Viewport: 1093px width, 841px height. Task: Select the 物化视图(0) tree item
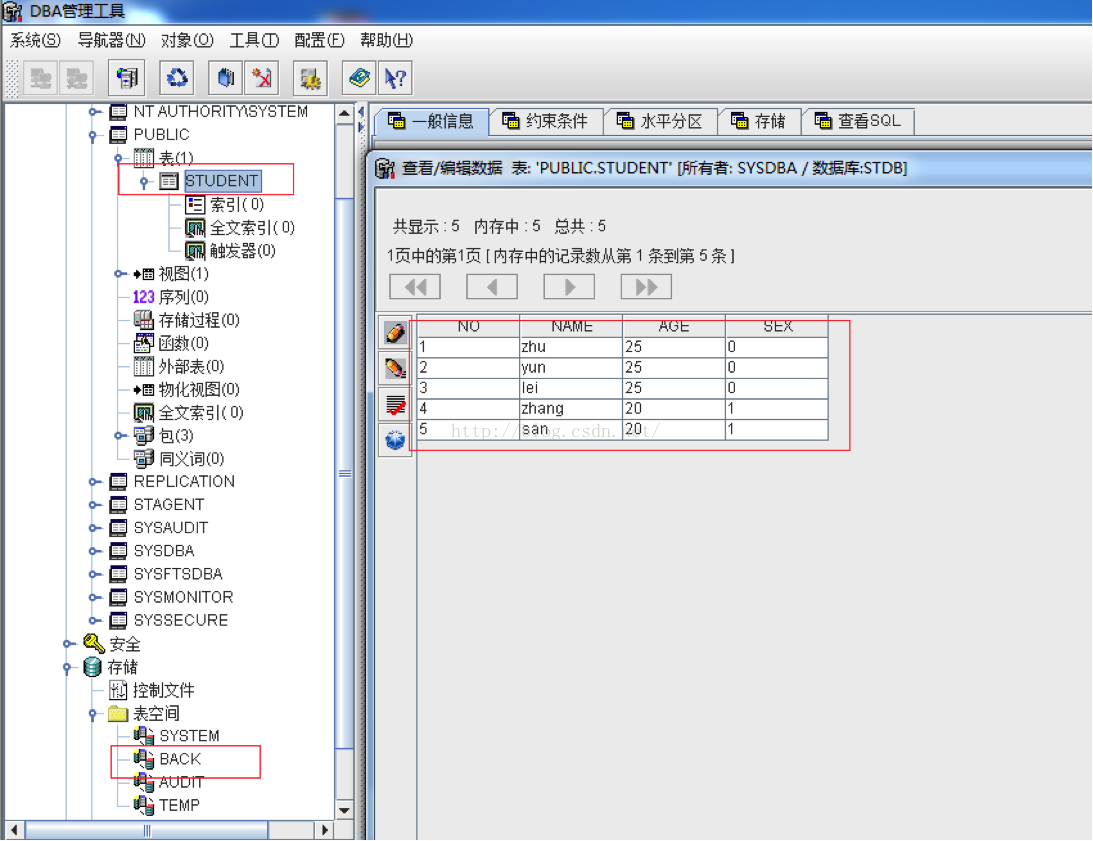coord(199,389)
